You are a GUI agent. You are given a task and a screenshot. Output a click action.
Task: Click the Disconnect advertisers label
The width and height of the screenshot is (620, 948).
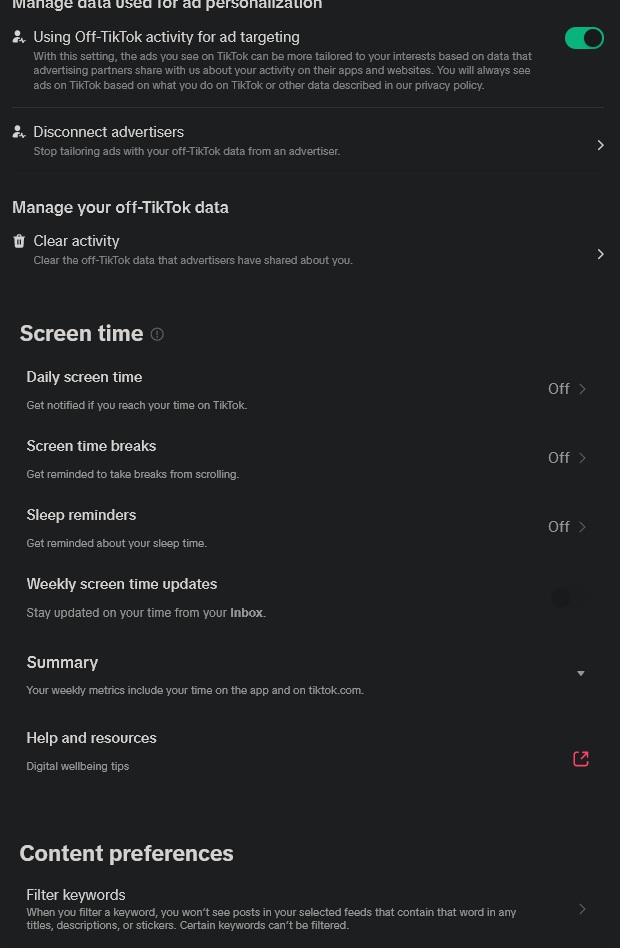point(108,132)
